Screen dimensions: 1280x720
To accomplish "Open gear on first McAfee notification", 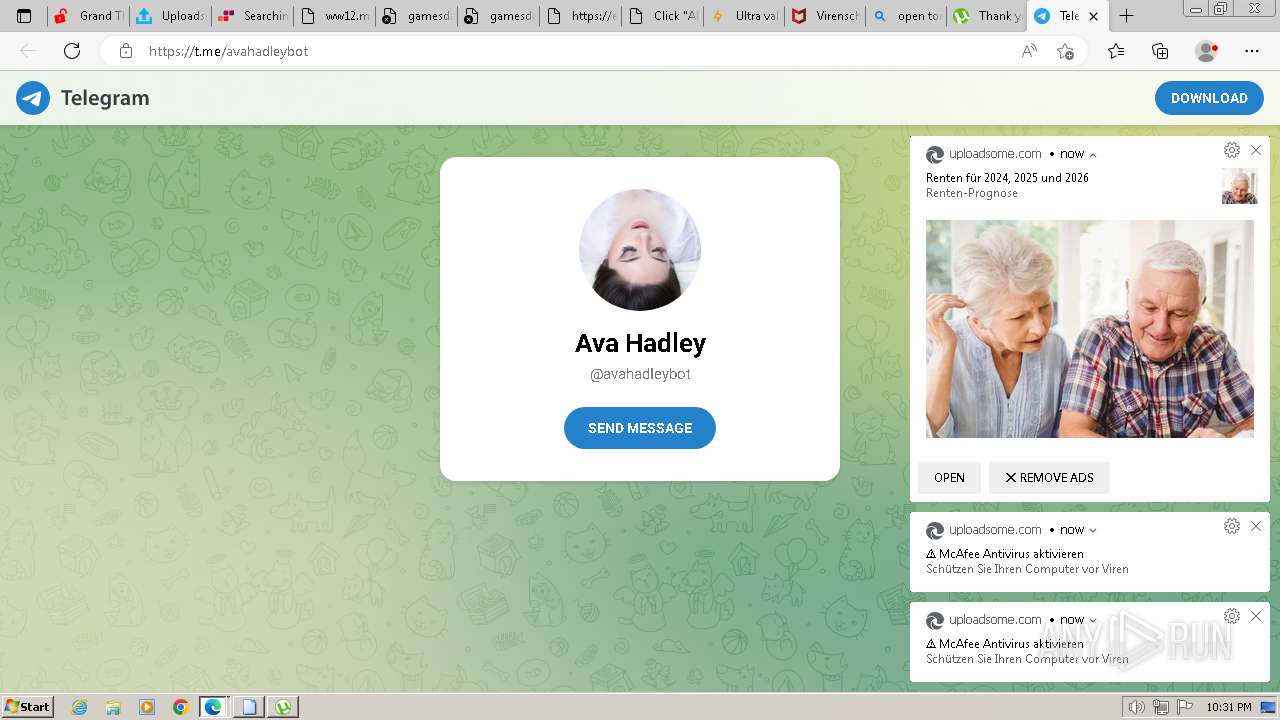I will pyautogui.click(x=1232, y=526).
